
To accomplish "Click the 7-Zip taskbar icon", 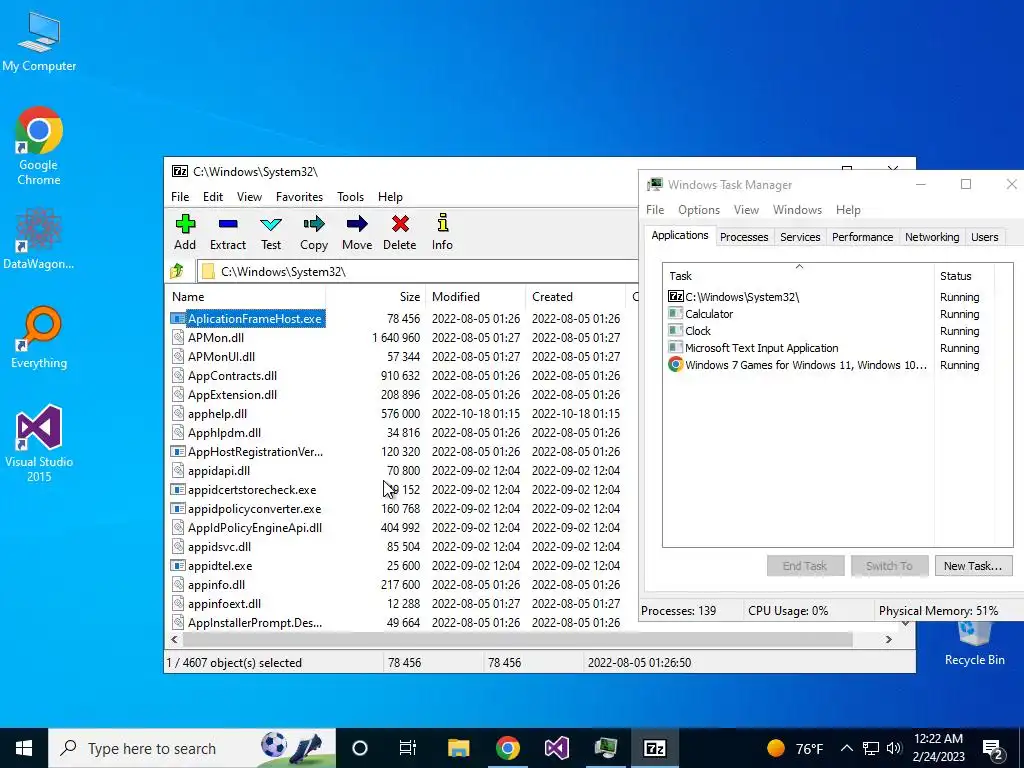I will (654, 748).
